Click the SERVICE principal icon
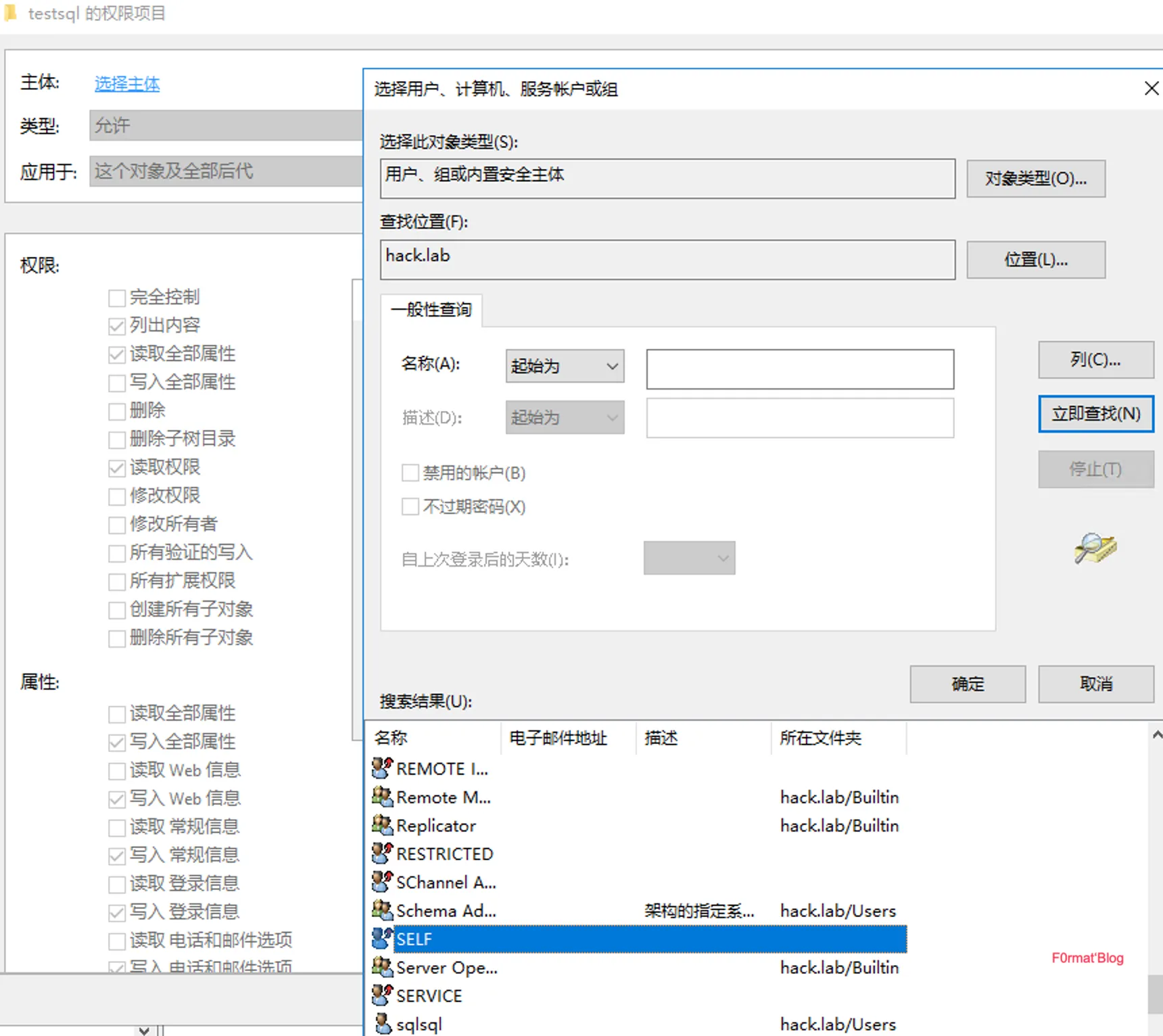Screen dimensions: 1163x1036 pos(383,995)
